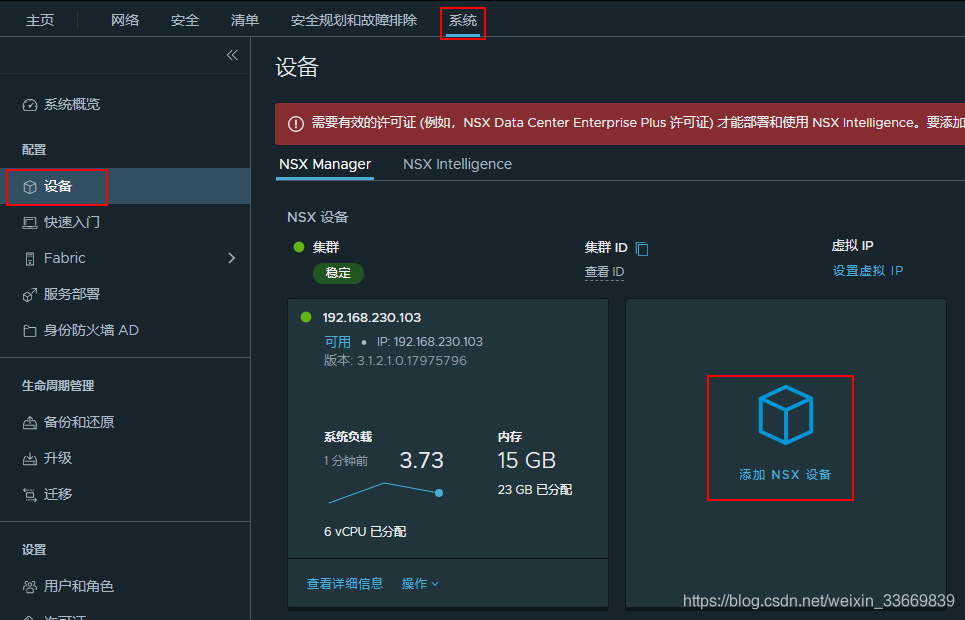Click the 添加 NSX 设备 link
Image resolution: width=965 pixels, height=620 pixels.
click(x=785, y=475)
